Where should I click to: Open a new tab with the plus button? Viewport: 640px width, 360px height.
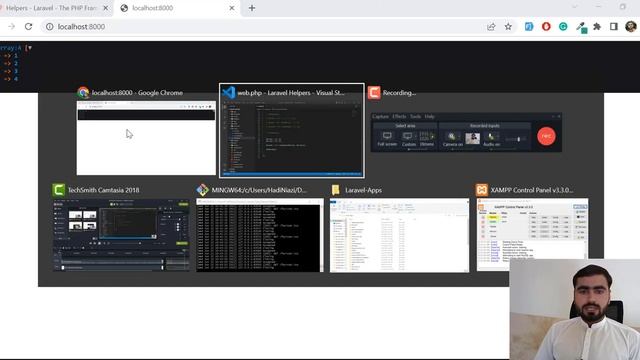(252, 8)
